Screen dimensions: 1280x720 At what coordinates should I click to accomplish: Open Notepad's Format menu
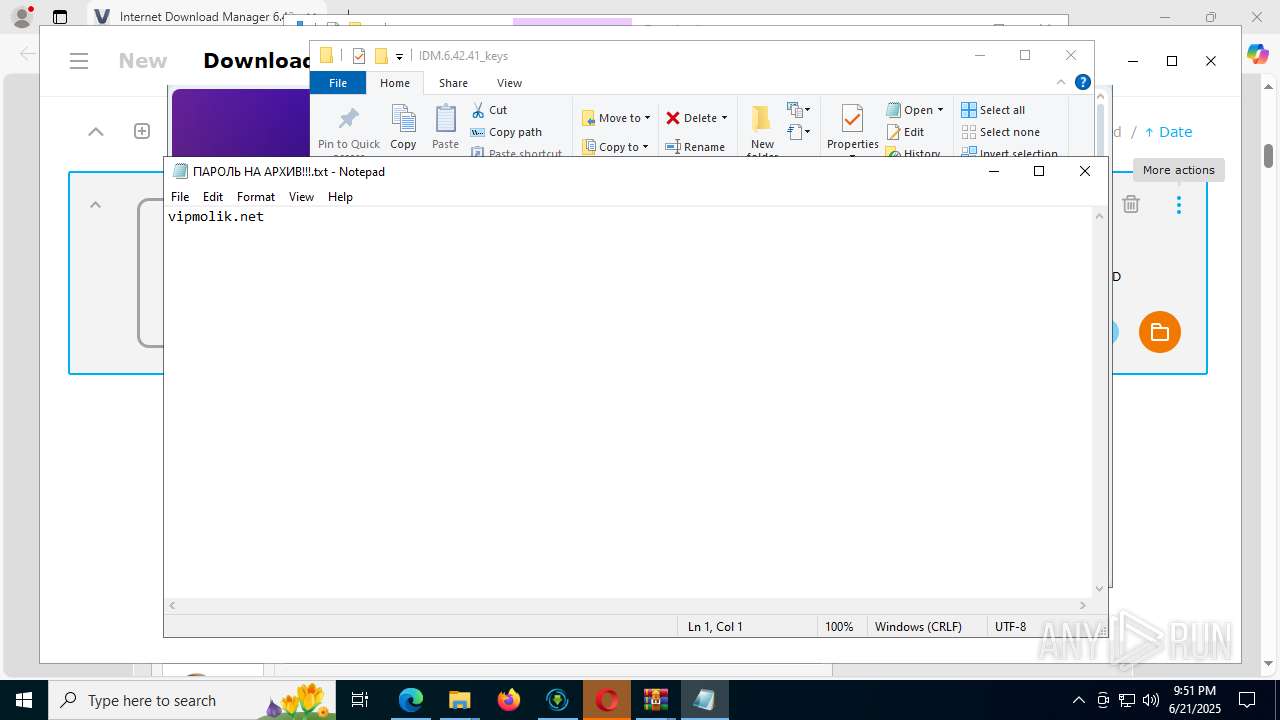(x=256, y=197)
